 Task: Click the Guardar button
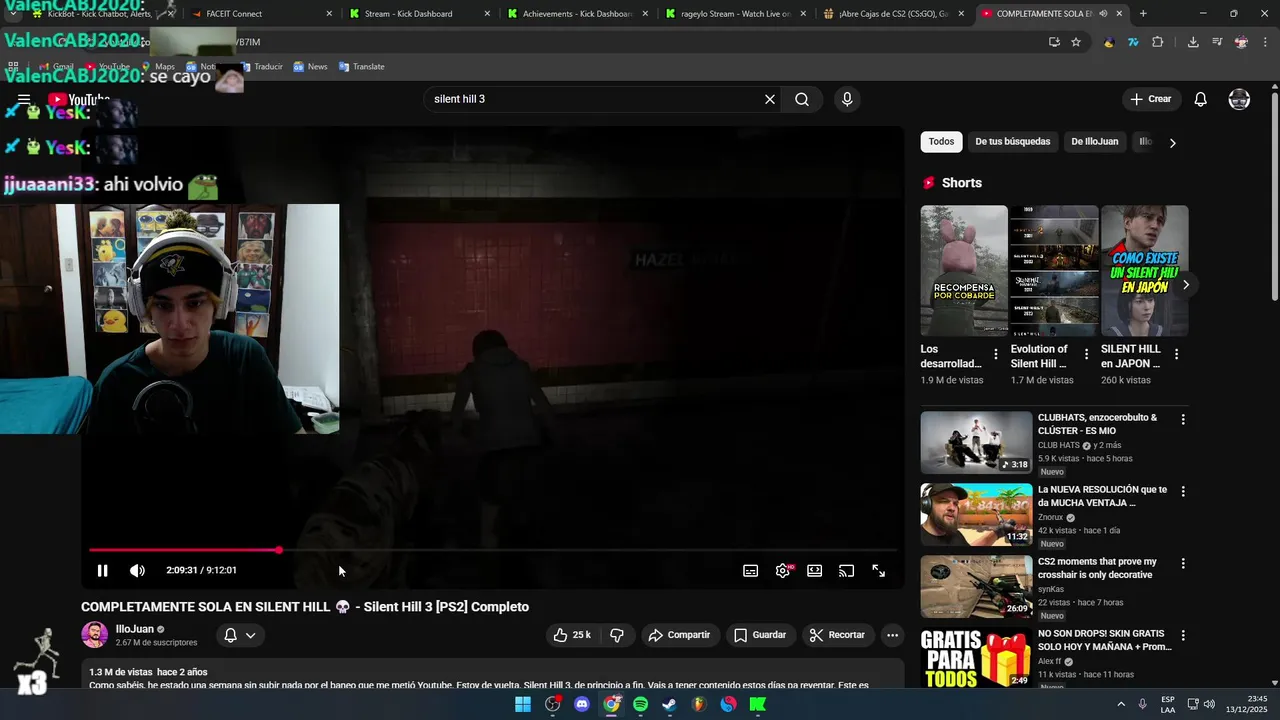click(x=760, y=635)
